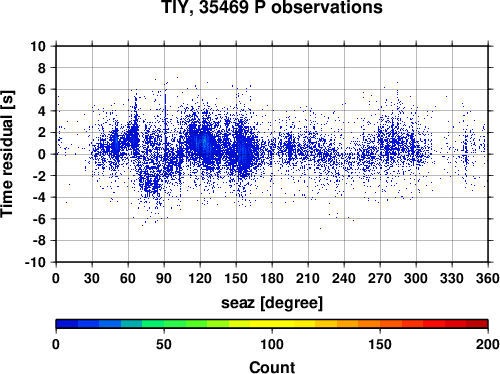Click the x-axis tick label '120'
The image size is (500, 374).
[200, 278]
